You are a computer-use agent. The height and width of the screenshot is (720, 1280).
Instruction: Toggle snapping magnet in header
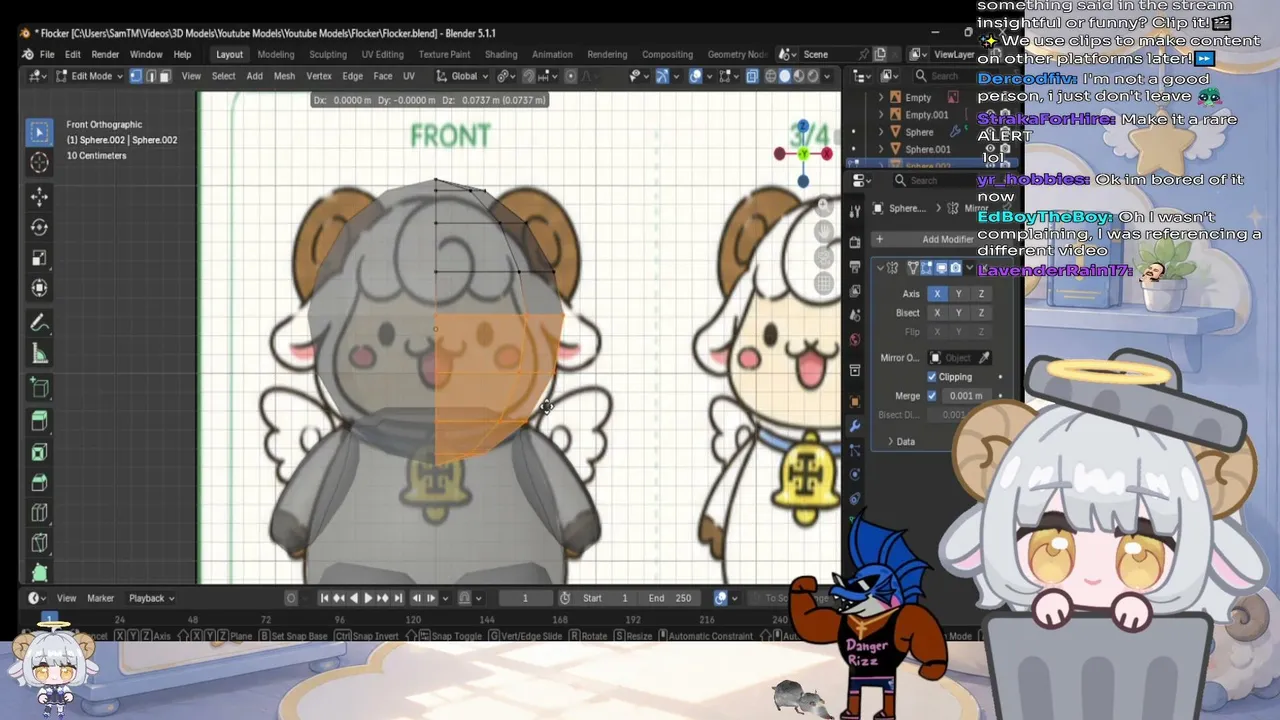tap(529, 76)
